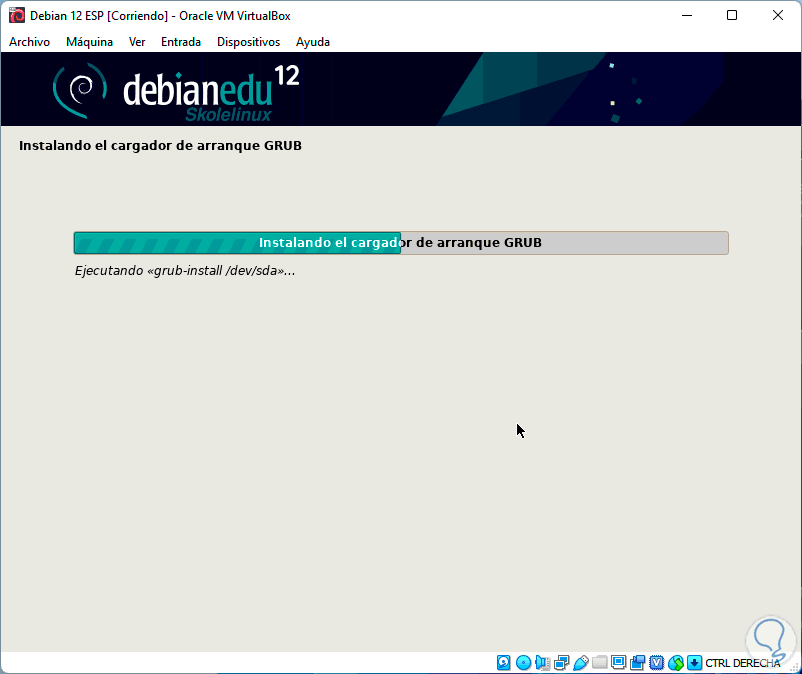Minimize the VirtualBox window
802x674 pixels.
pyautogui.click(x=687, y=15)
